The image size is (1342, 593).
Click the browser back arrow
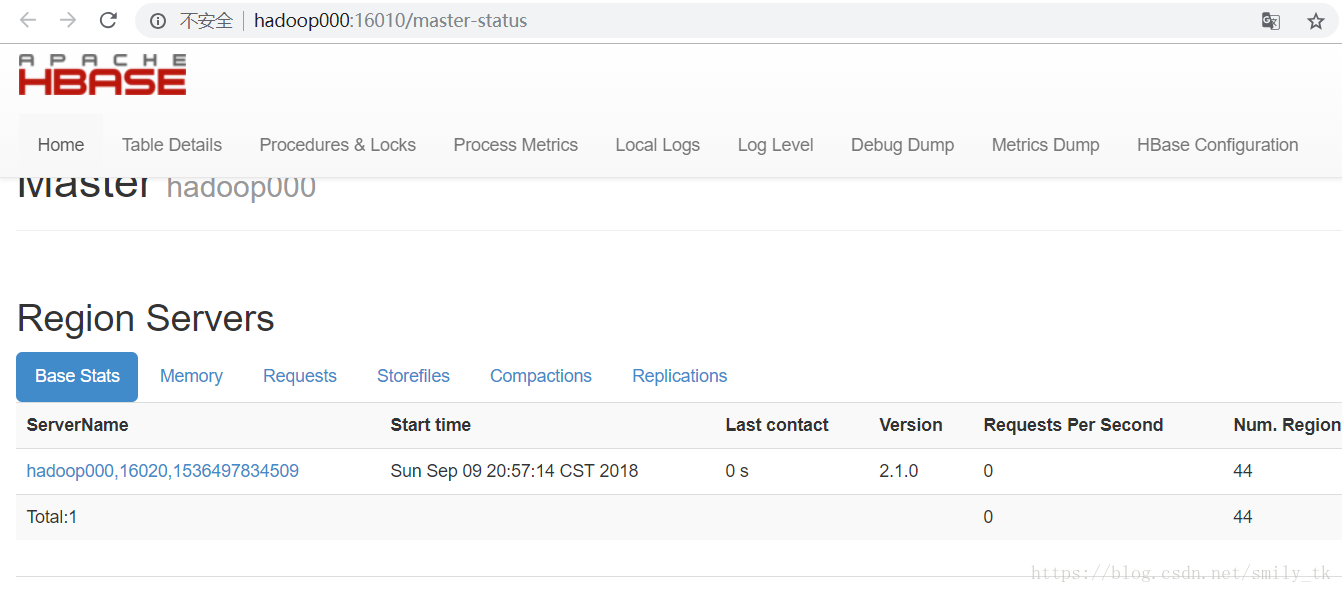[x=28, y=20]
